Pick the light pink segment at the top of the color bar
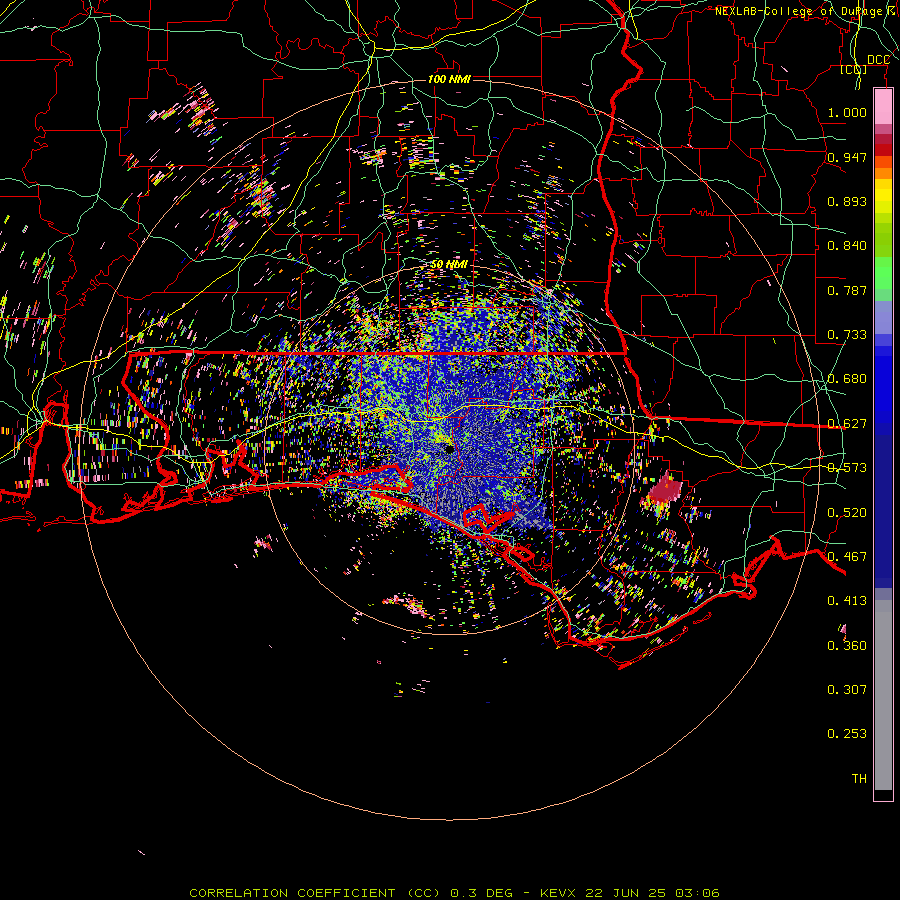Image resolution: width=900 pixels, height=900 pixels. (883, 106)
